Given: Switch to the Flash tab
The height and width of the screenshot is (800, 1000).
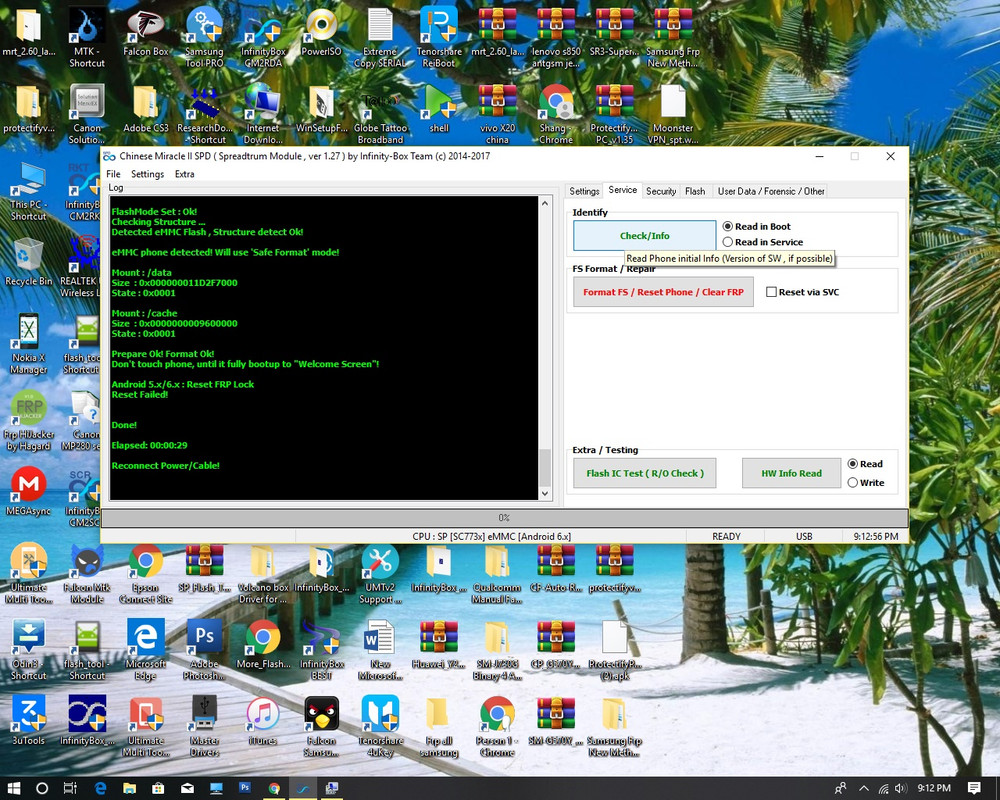Looking at the screenshot, I should point(695,191).
